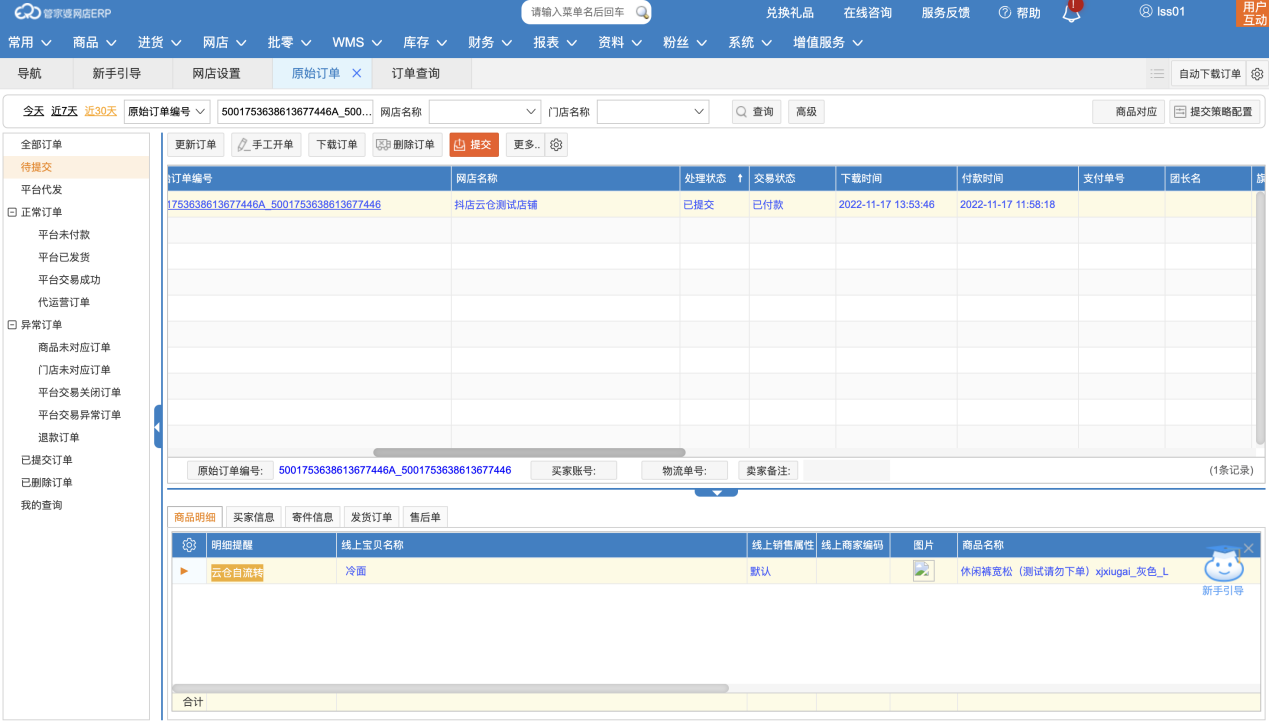The height and width of the screenshot is (722, 1269).
Task: Open the gear in product detail table header
Action: 189,545
